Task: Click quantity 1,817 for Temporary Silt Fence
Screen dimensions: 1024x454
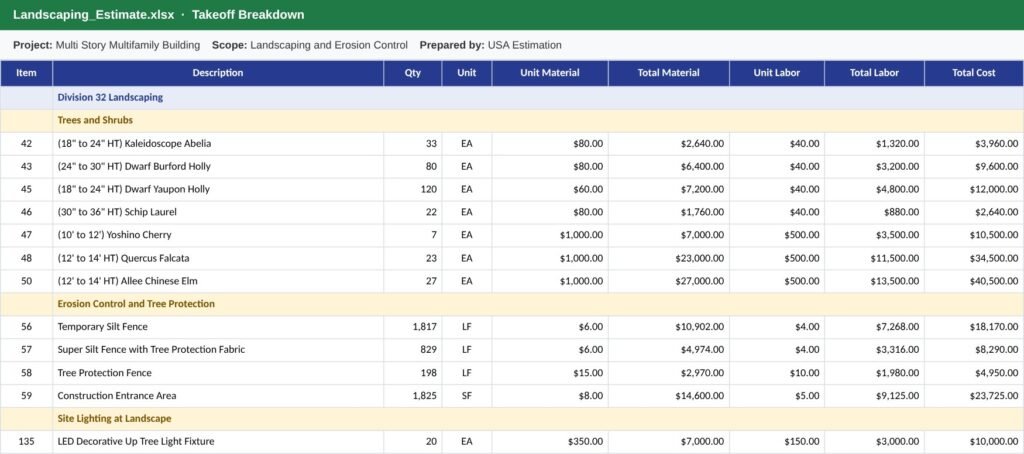Action: (413, 327)
